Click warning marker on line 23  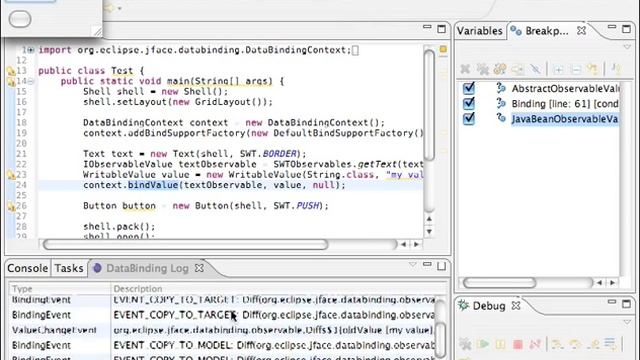pos(11,176)
